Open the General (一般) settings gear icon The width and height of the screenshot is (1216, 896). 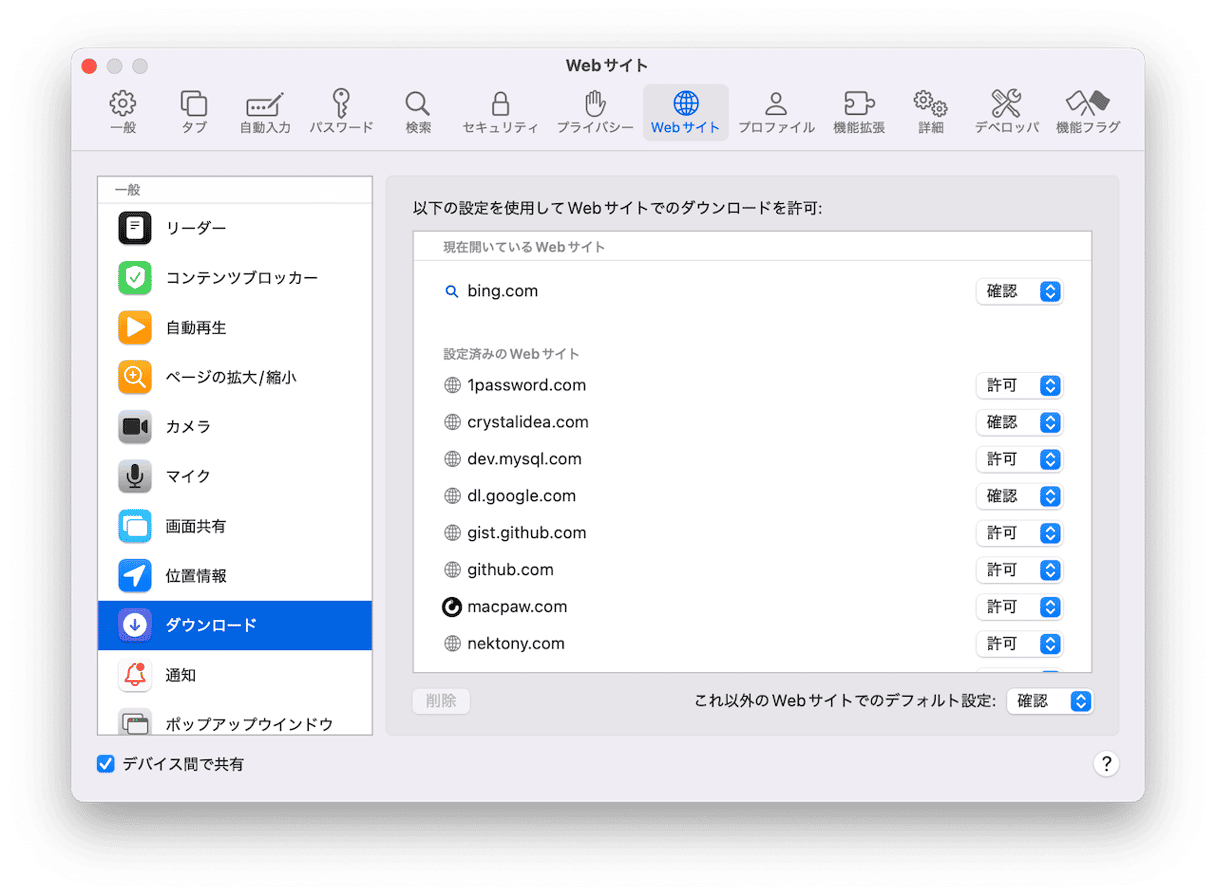(x=123, y=104)
